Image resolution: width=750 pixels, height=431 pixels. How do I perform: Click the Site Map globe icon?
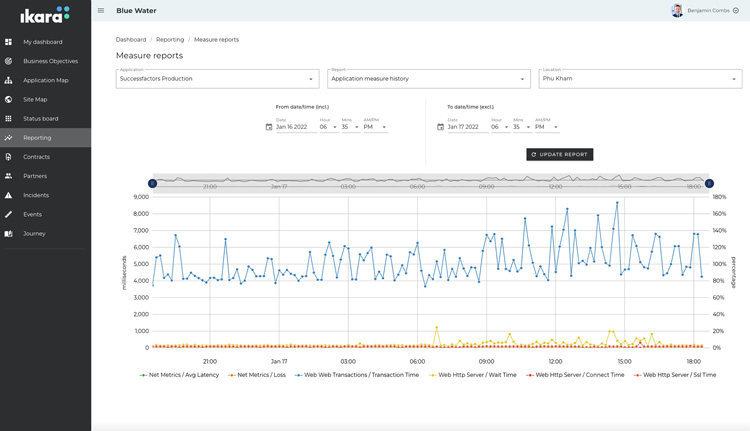(9, 99)
